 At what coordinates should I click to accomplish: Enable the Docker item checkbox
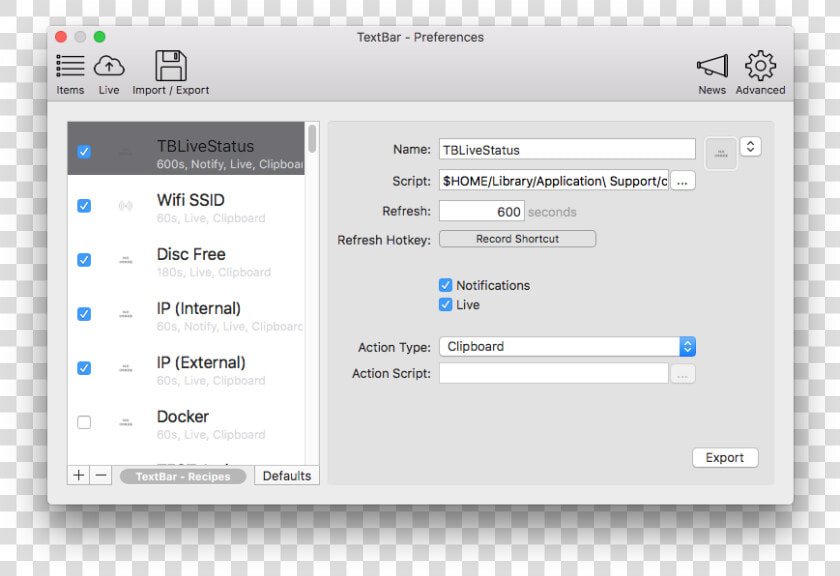tap(84, 422)
